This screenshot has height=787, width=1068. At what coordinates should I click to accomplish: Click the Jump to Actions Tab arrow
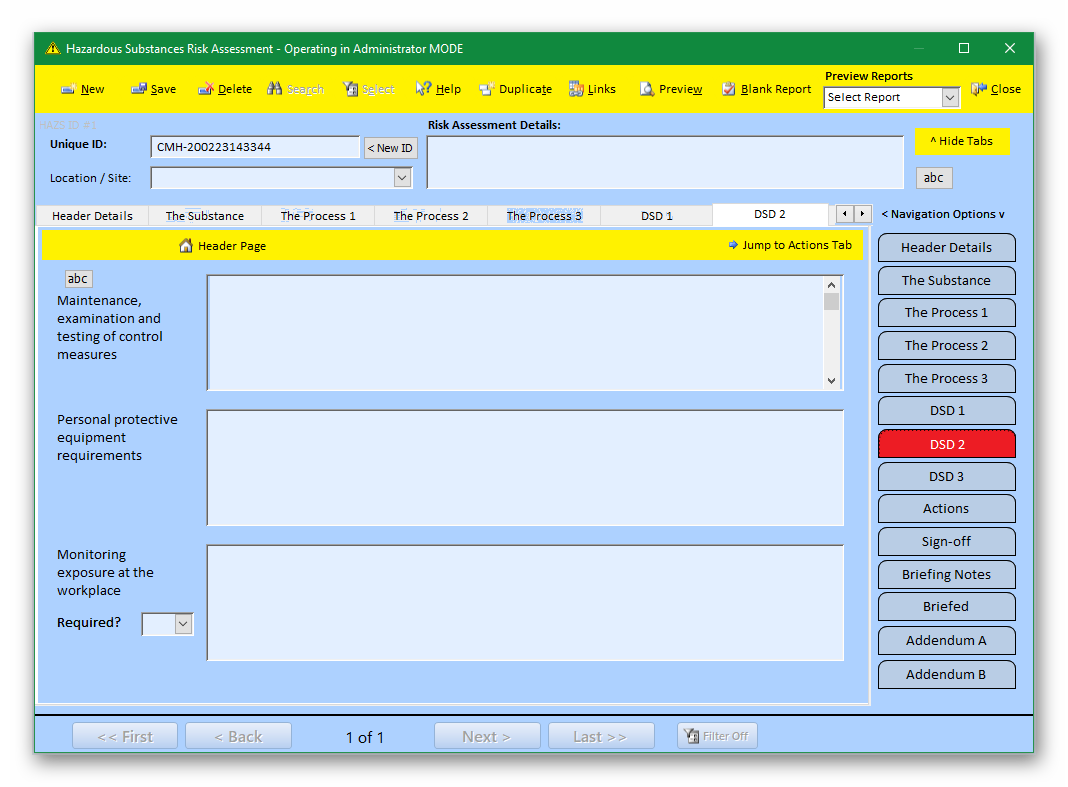tap(733, 245)
